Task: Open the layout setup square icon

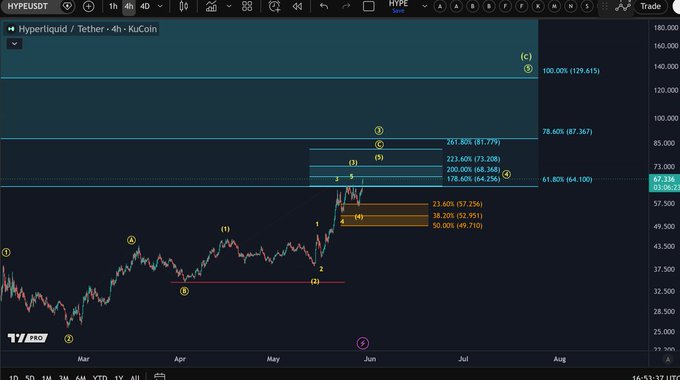Action: (369, 6)
